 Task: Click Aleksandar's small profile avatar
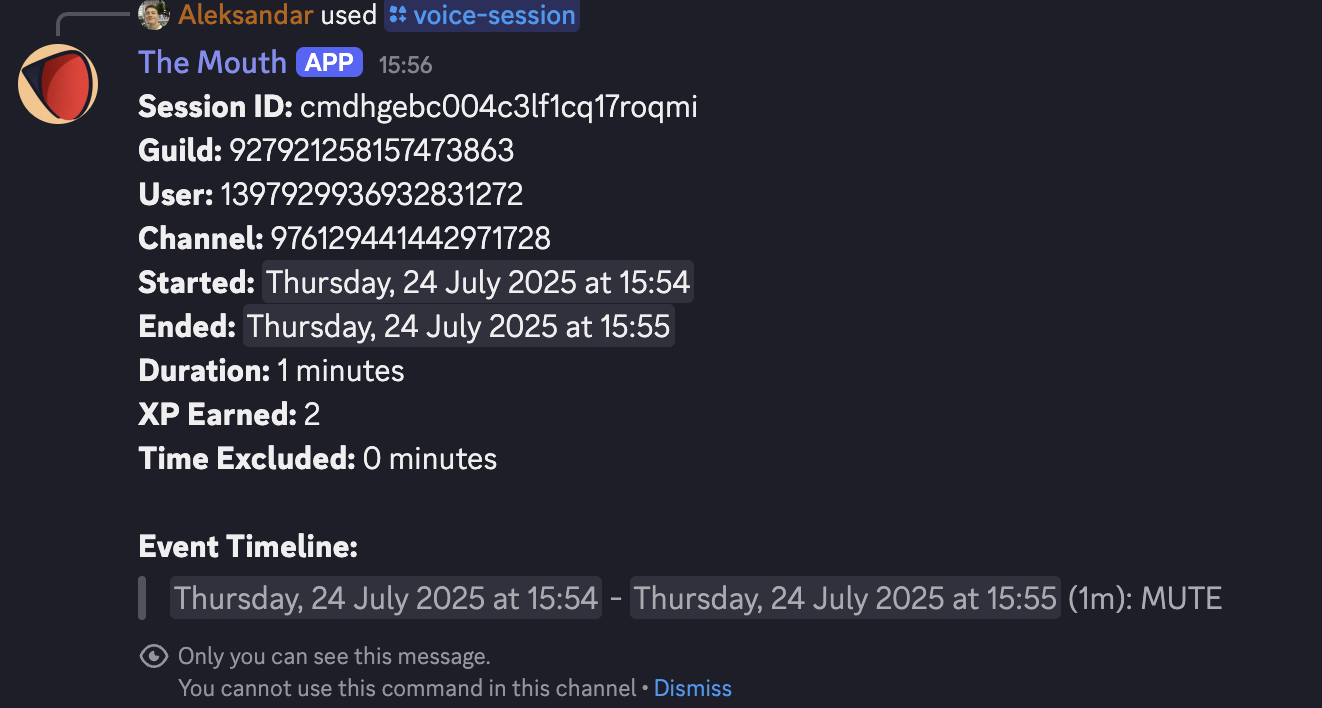(153, 15)
